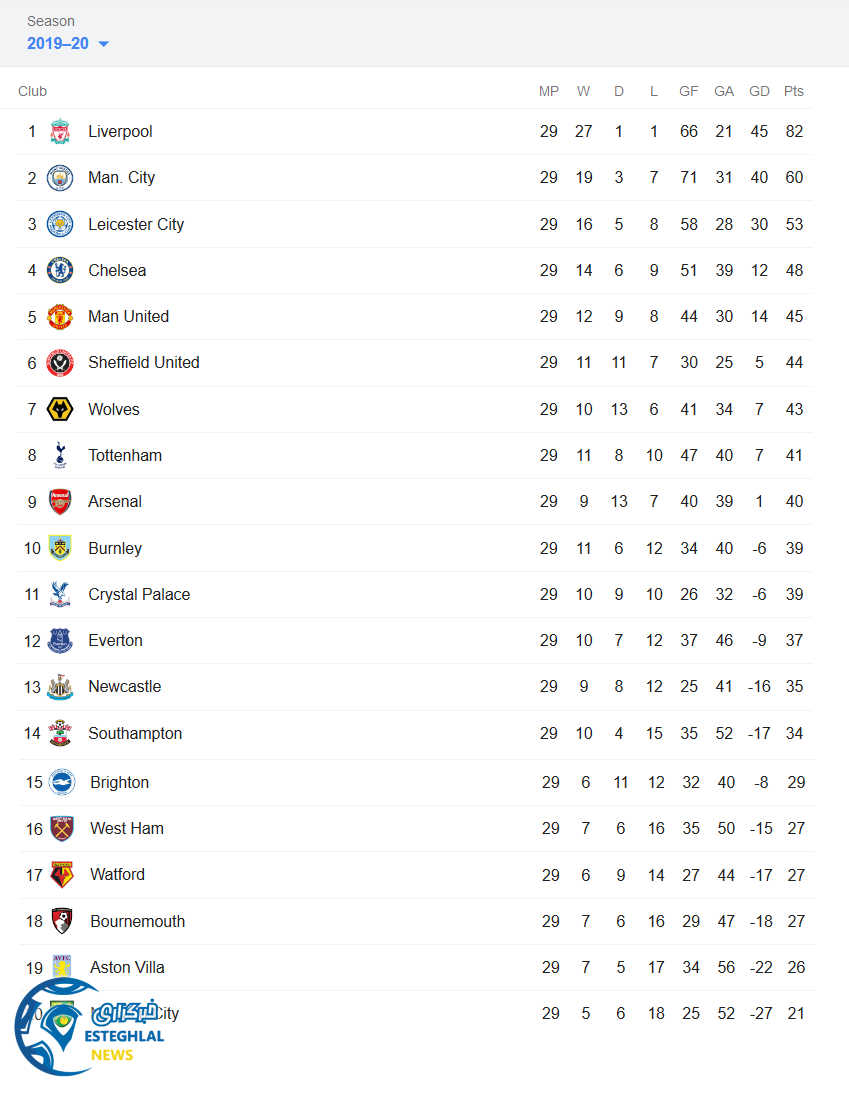Viewport: 849px width, 1101px height.
Task: Open the Southampton team row
Action: [x=135, y=733]
